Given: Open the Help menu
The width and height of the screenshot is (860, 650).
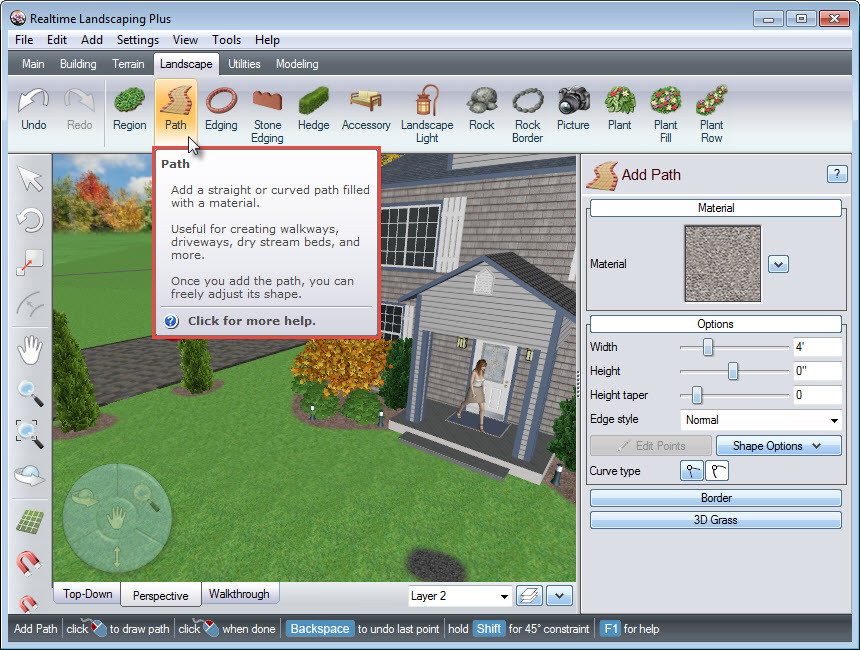Looking at the screenshot, I should point(267,40).
